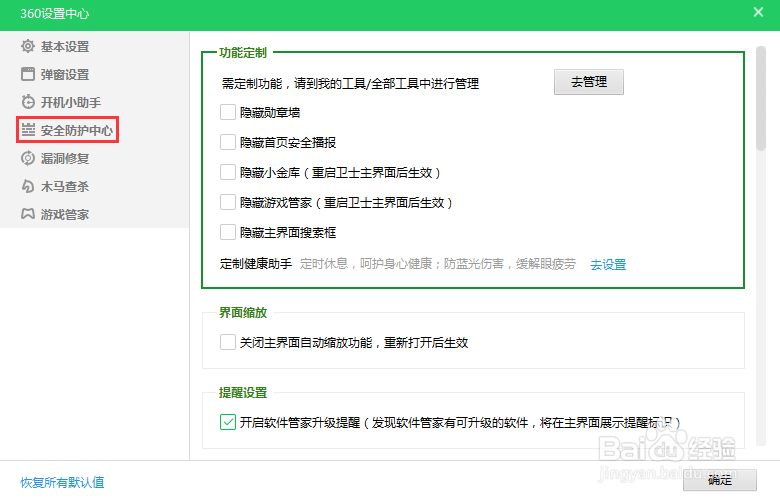
Task: Click the clock icon beside 开机小助手
Action: coord(28,102)
